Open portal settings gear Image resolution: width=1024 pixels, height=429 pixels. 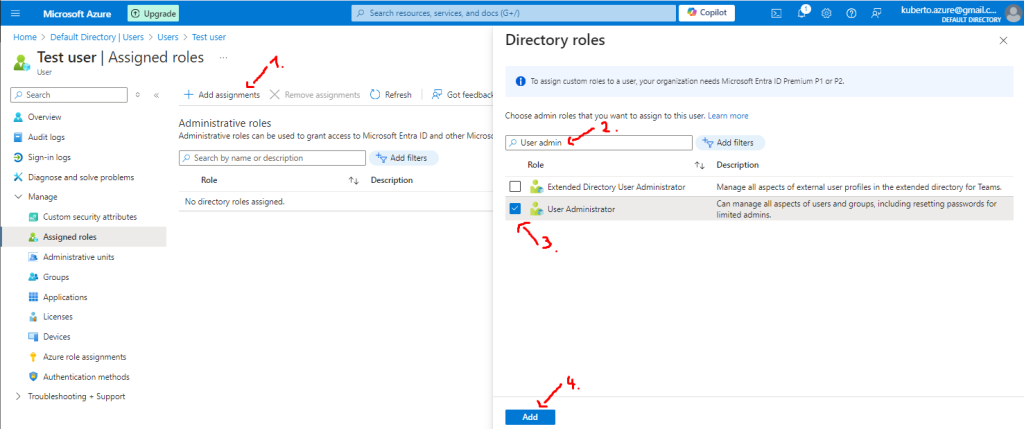[826, 13]
